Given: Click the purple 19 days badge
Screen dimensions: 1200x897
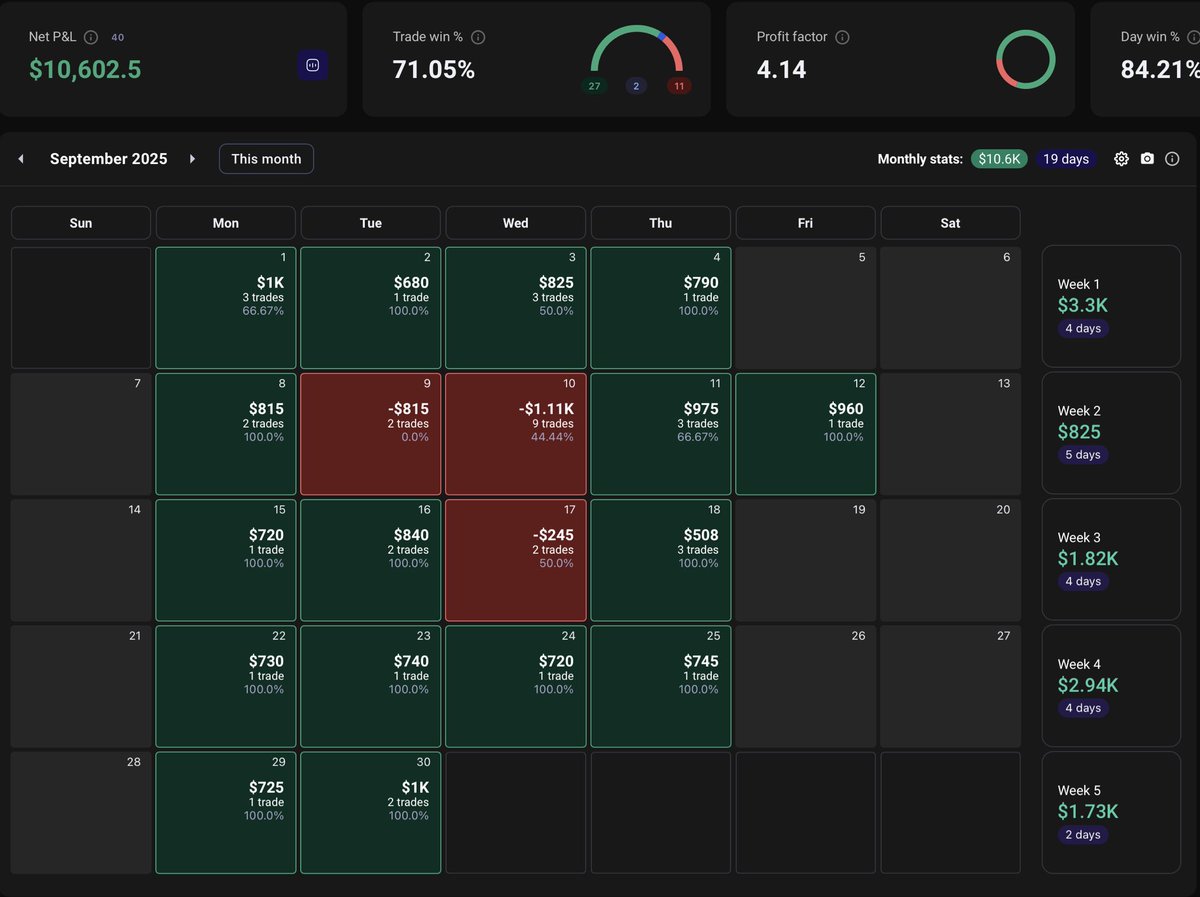Looking at the screenshot, I should click(x=1066, y=158).
